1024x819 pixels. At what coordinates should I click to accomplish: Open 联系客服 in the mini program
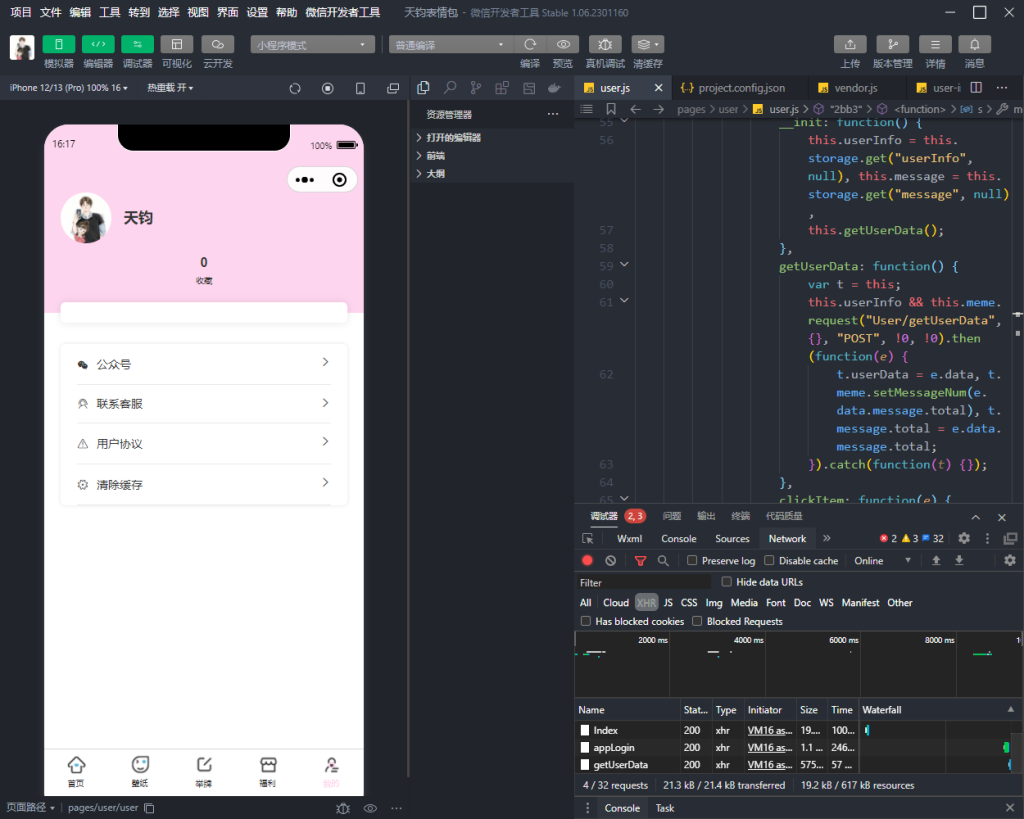coord(204,404)
